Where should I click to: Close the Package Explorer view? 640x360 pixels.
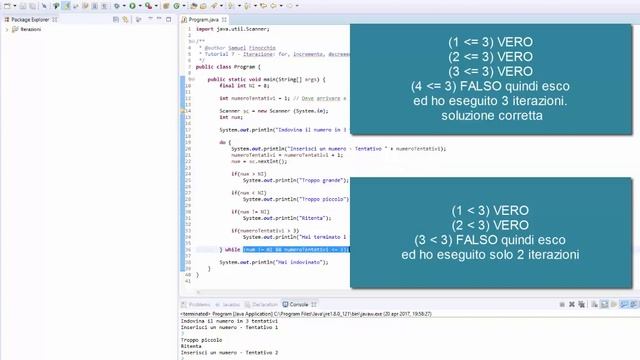(55, 19)
